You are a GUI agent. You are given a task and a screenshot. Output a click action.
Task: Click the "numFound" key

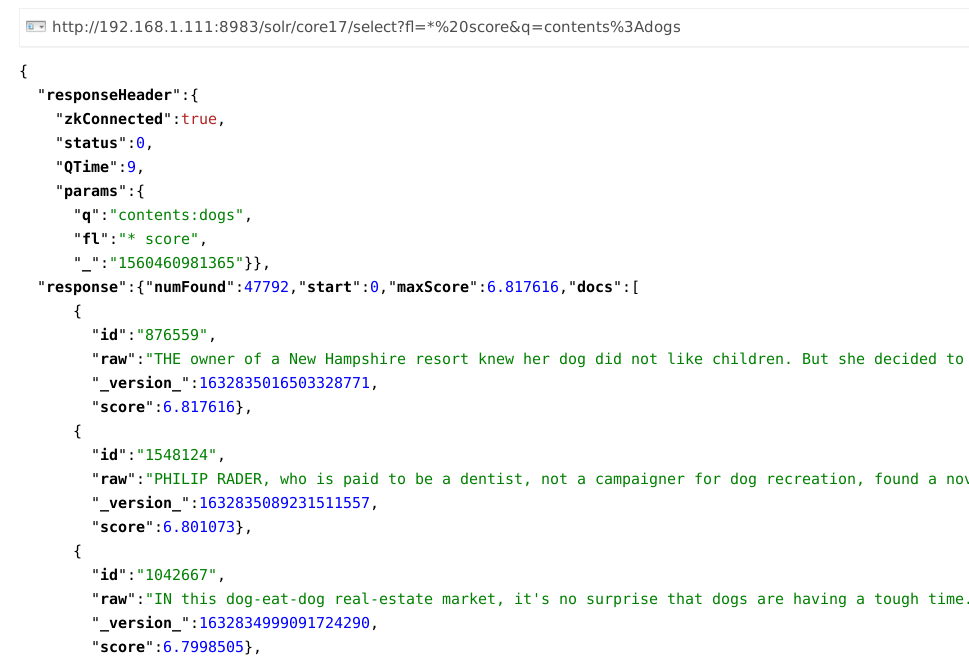pos(190,287)
